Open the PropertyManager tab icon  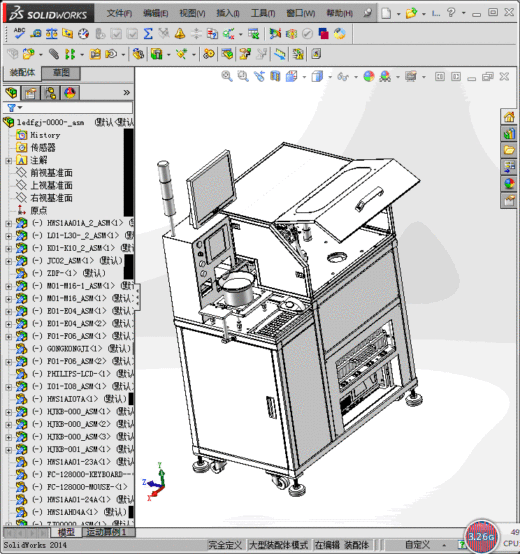coord(30,93)
